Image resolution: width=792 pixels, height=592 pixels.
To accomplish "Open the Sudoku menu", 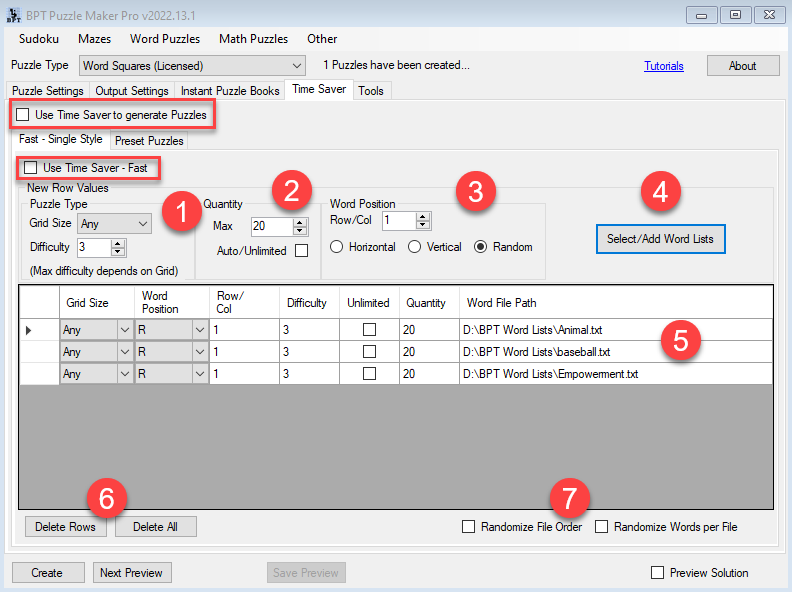I will click(x=39, y=39).
